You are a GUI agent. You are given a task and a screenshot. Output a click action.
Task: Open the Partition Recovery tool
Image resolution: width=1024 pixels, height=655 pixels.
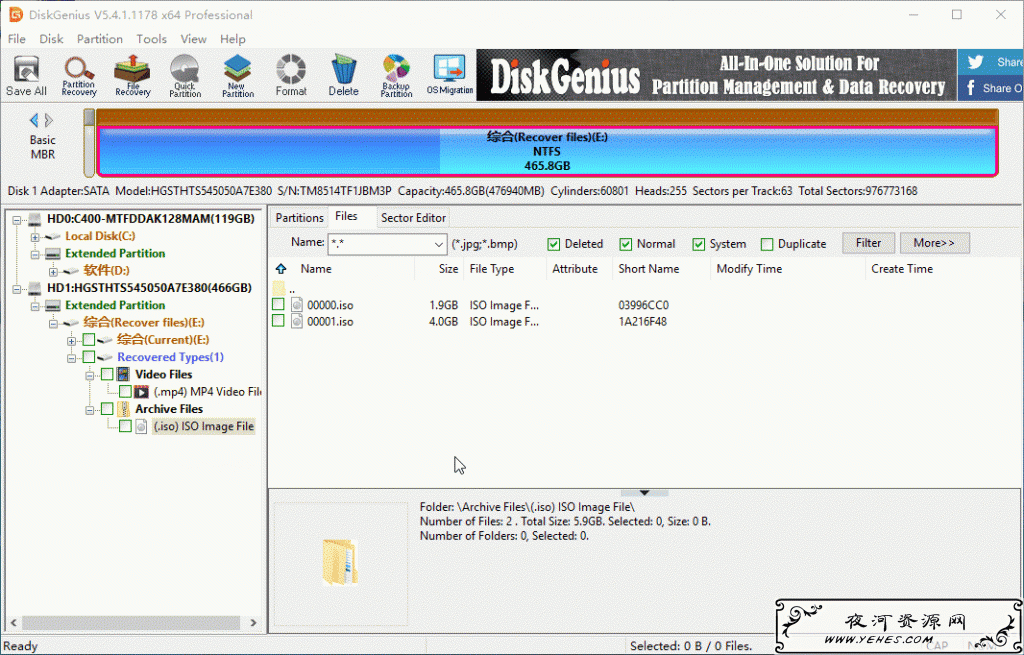(79, 76)
